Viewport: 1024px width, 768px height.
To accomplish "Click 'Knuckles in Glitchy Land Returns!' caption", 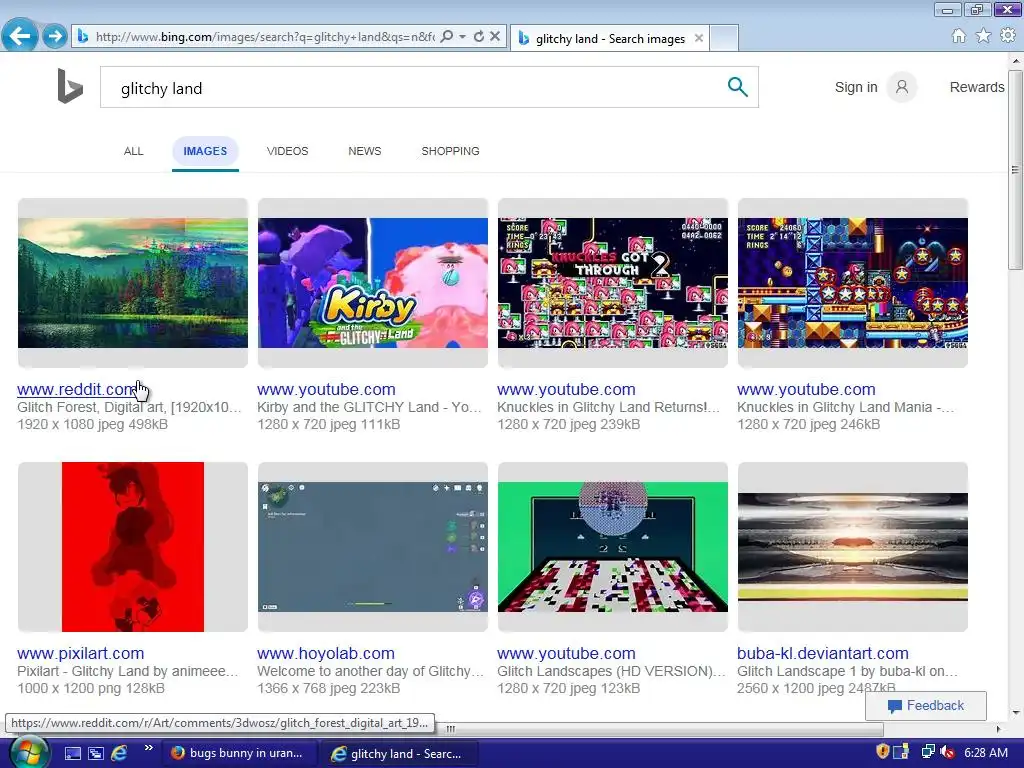I will tap(609, 407).
